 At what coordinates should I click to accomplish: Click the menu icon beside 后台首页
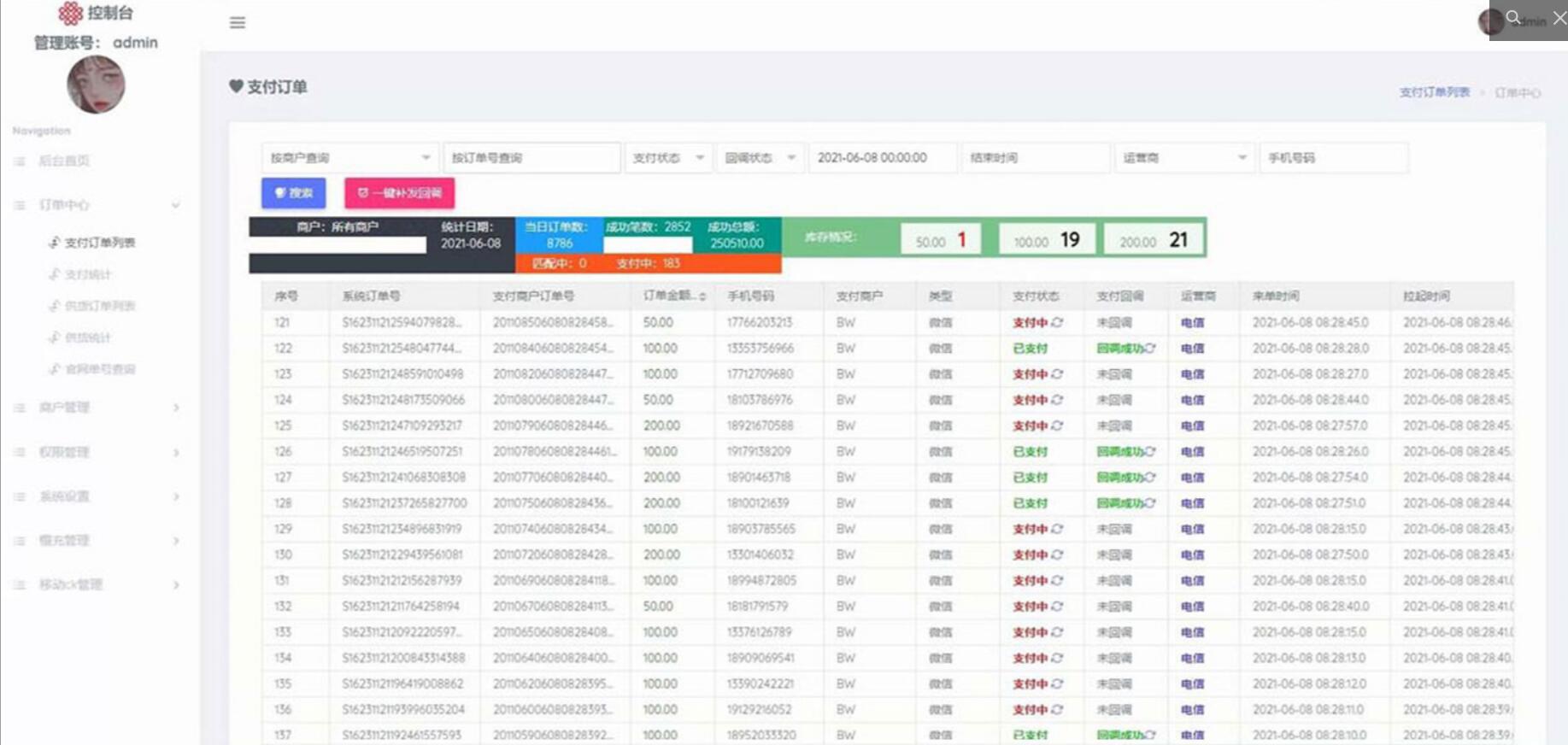pos(20,161)
